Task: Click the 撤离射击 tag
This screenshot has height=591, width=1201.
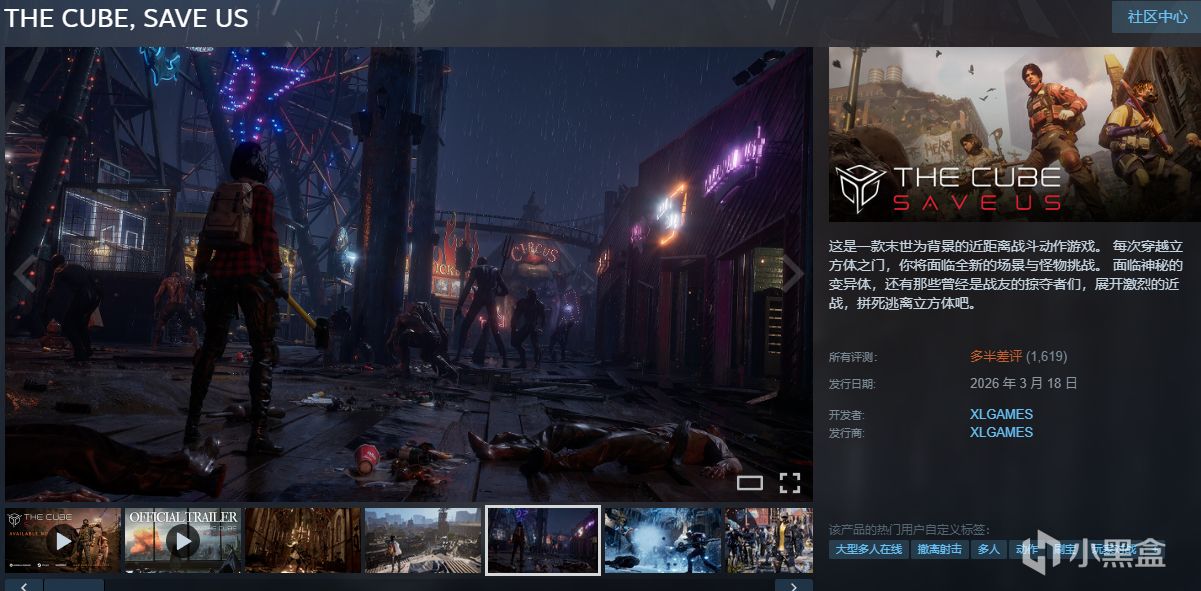Action: [x=940, y=549]
